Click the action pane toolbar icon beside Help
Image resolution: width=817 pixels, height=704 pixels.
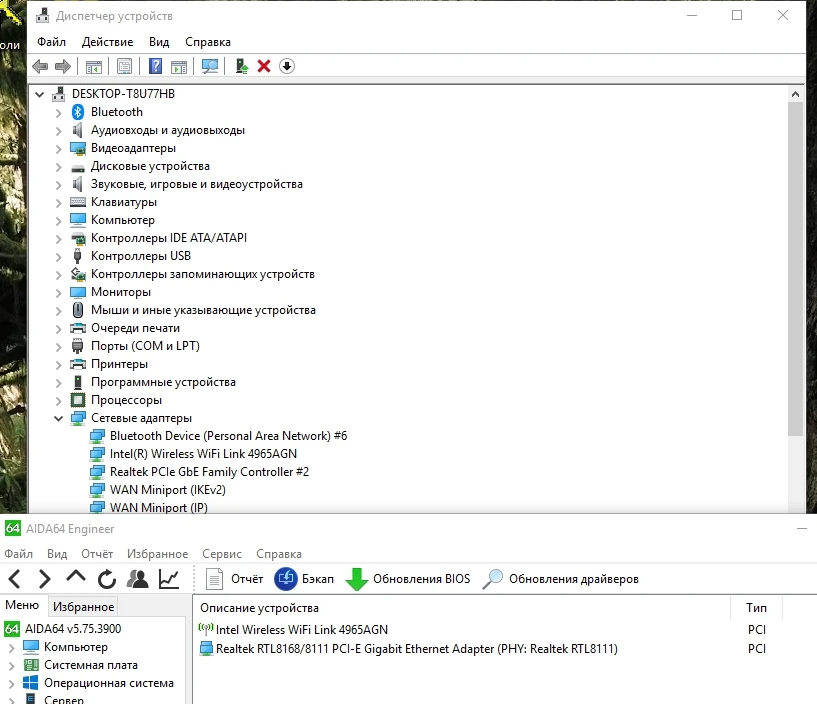[179, 66]
